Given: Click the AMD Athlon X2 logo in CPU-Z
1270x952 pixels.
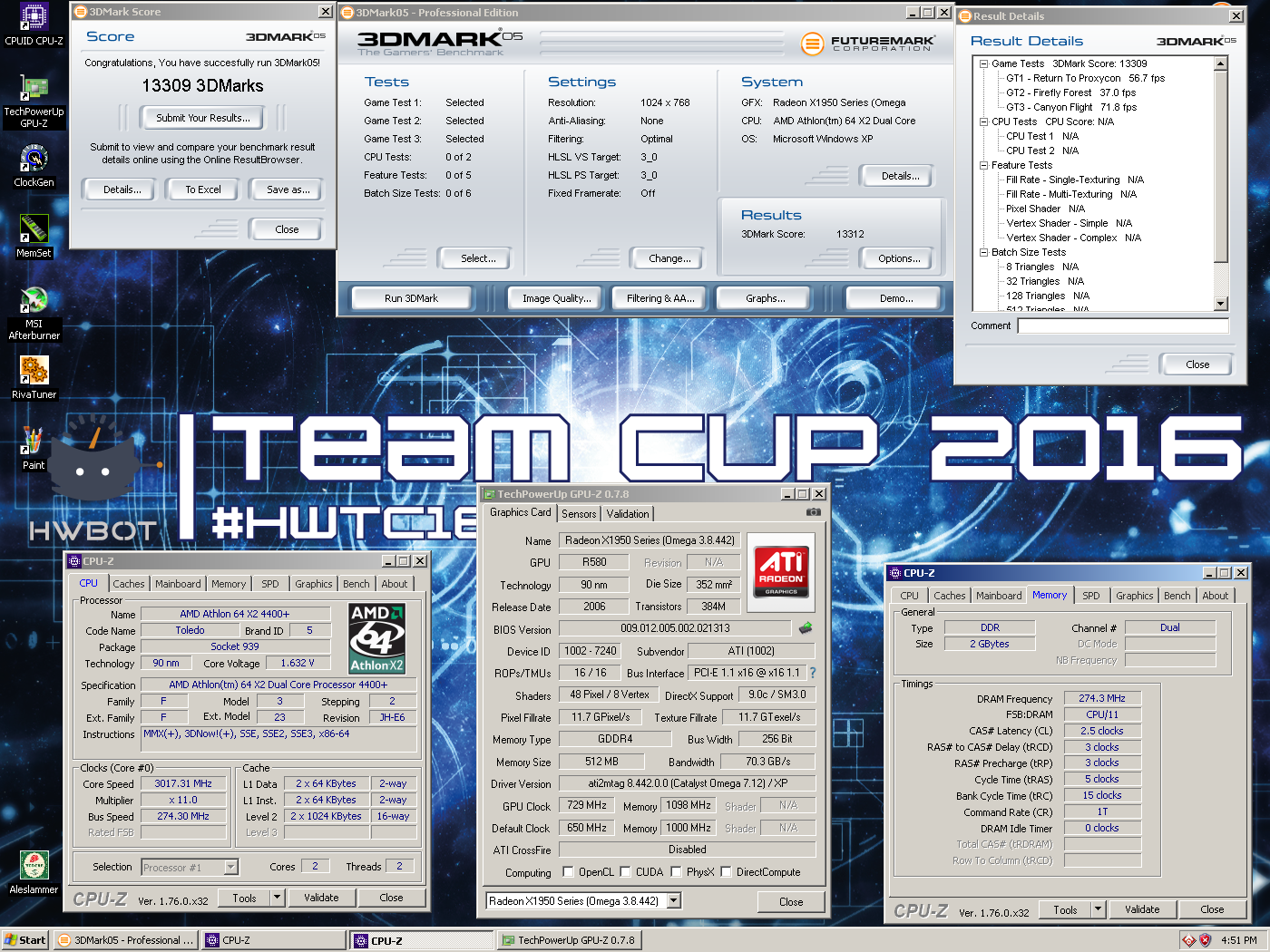Looking at the screenshot, I should (x=376, y=638).
